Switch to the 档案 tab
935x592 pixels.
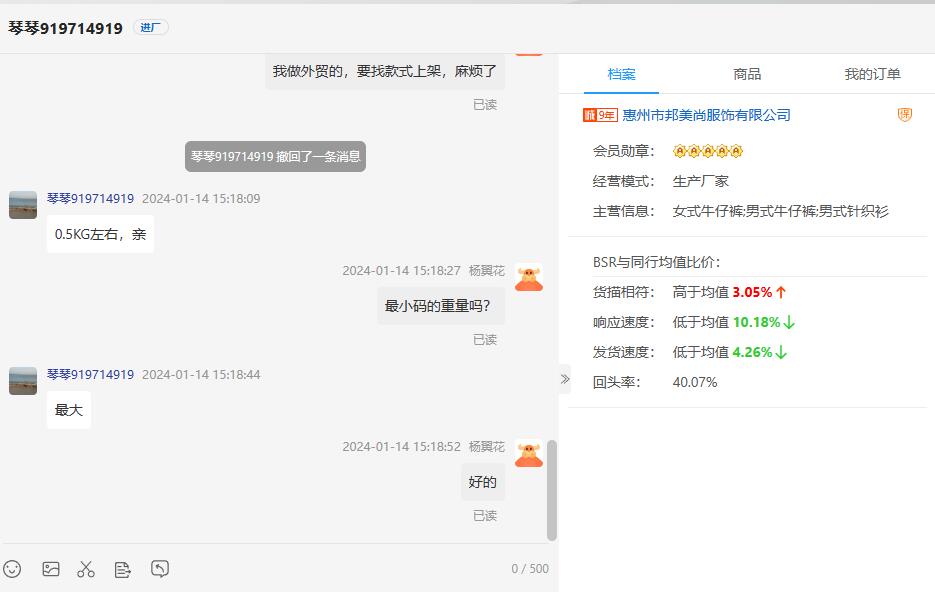coord(621,74)
